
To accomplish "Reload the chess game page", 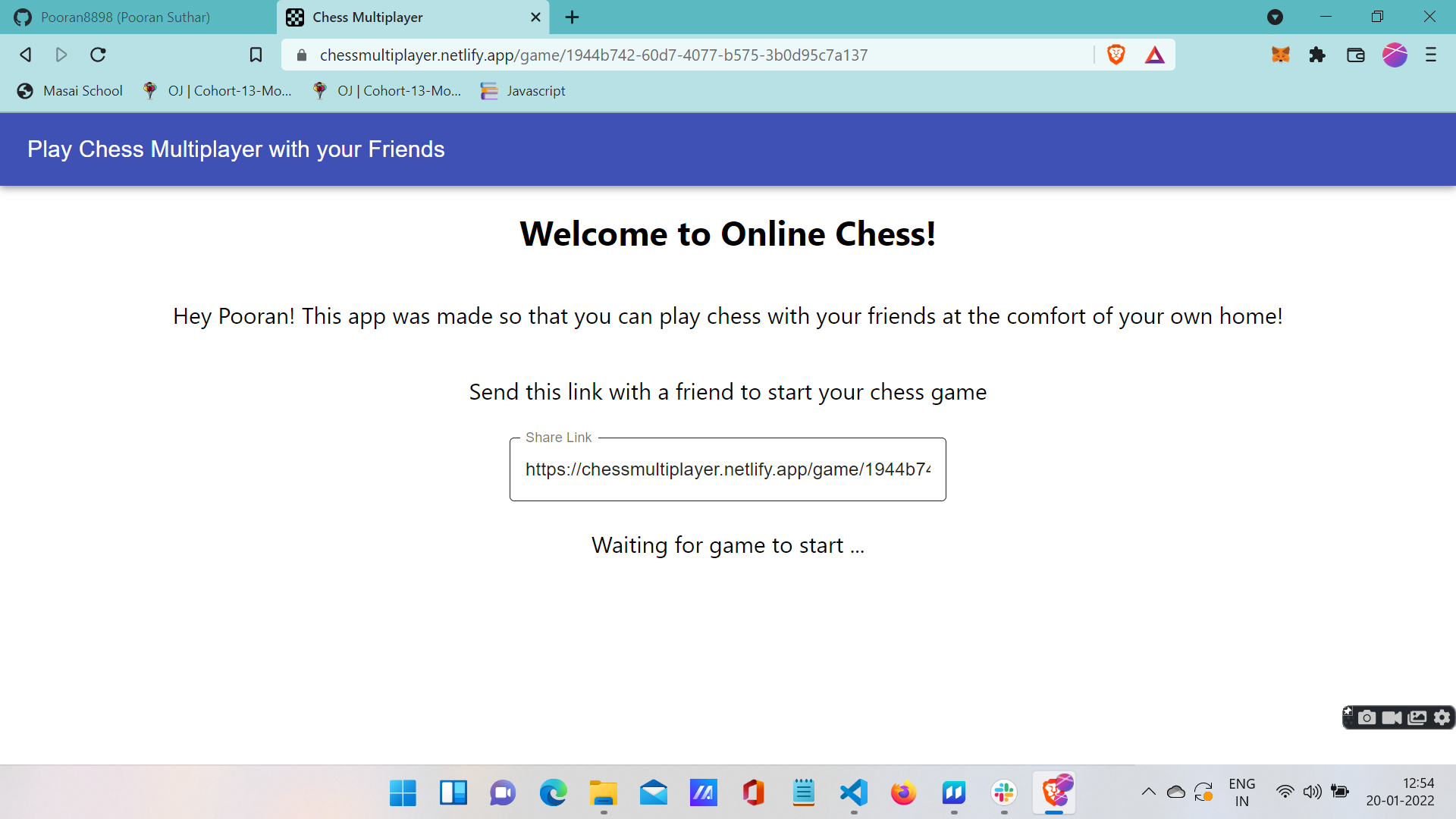I will [x=98, y=55].
